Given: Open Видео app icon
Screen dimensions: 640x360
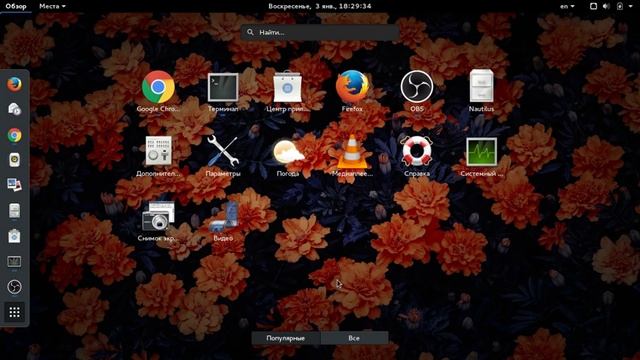Looking at the screenshot, I should point(223,216).
